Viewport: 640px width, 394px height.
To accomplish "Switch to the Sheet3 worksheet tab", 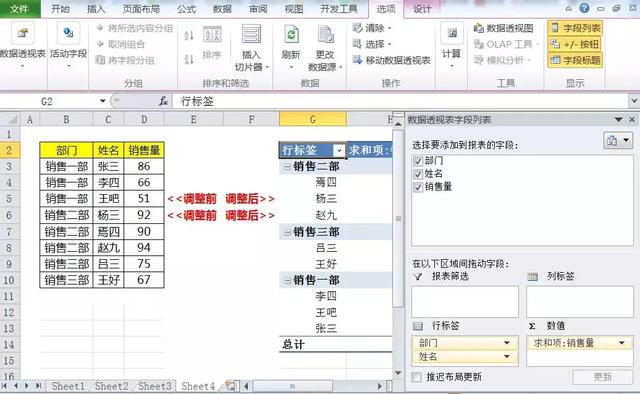I will tap(155, 386).
